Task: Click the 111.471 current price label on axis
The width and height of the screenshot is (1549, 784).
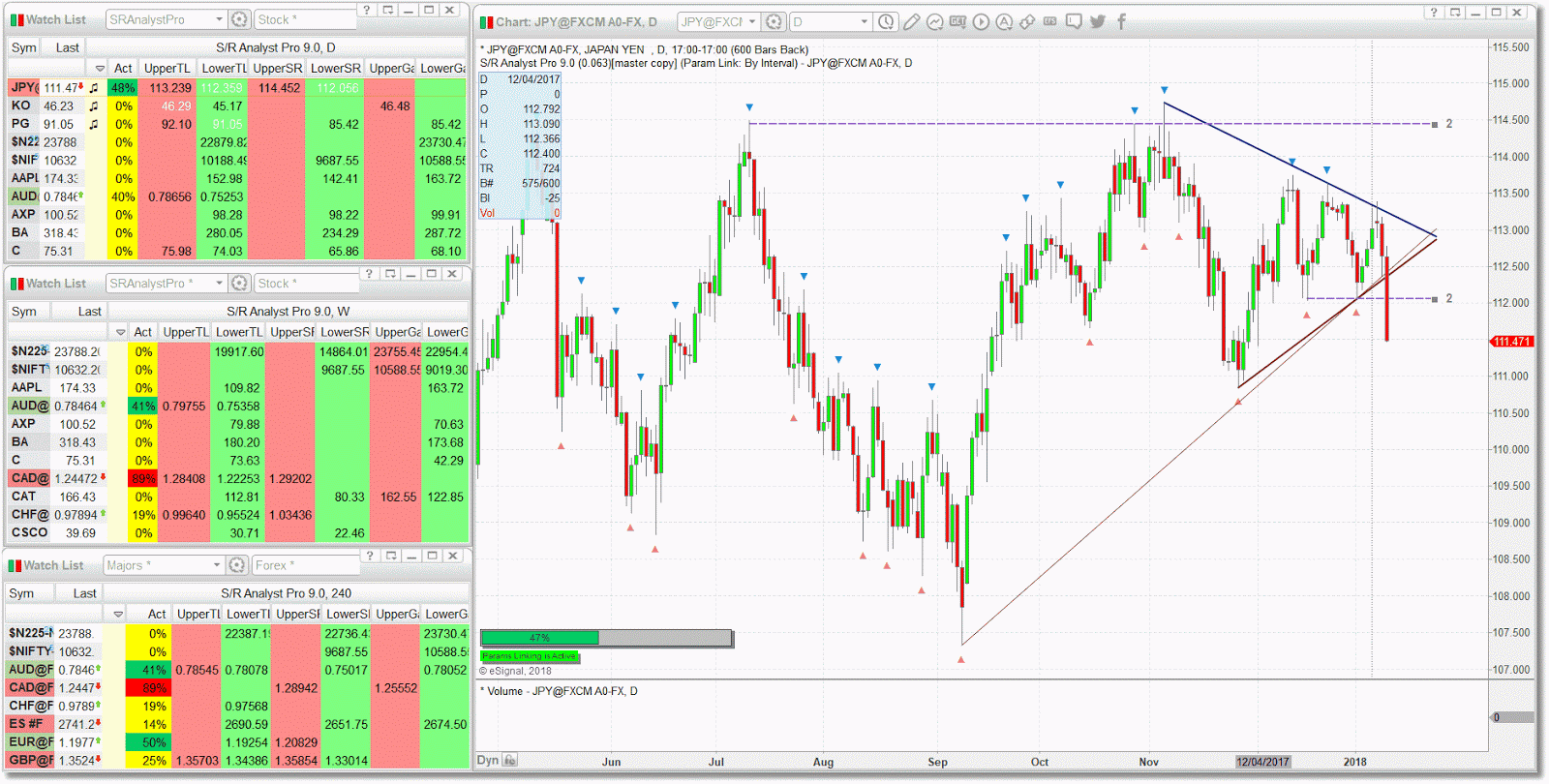Action: point(1512,342)
